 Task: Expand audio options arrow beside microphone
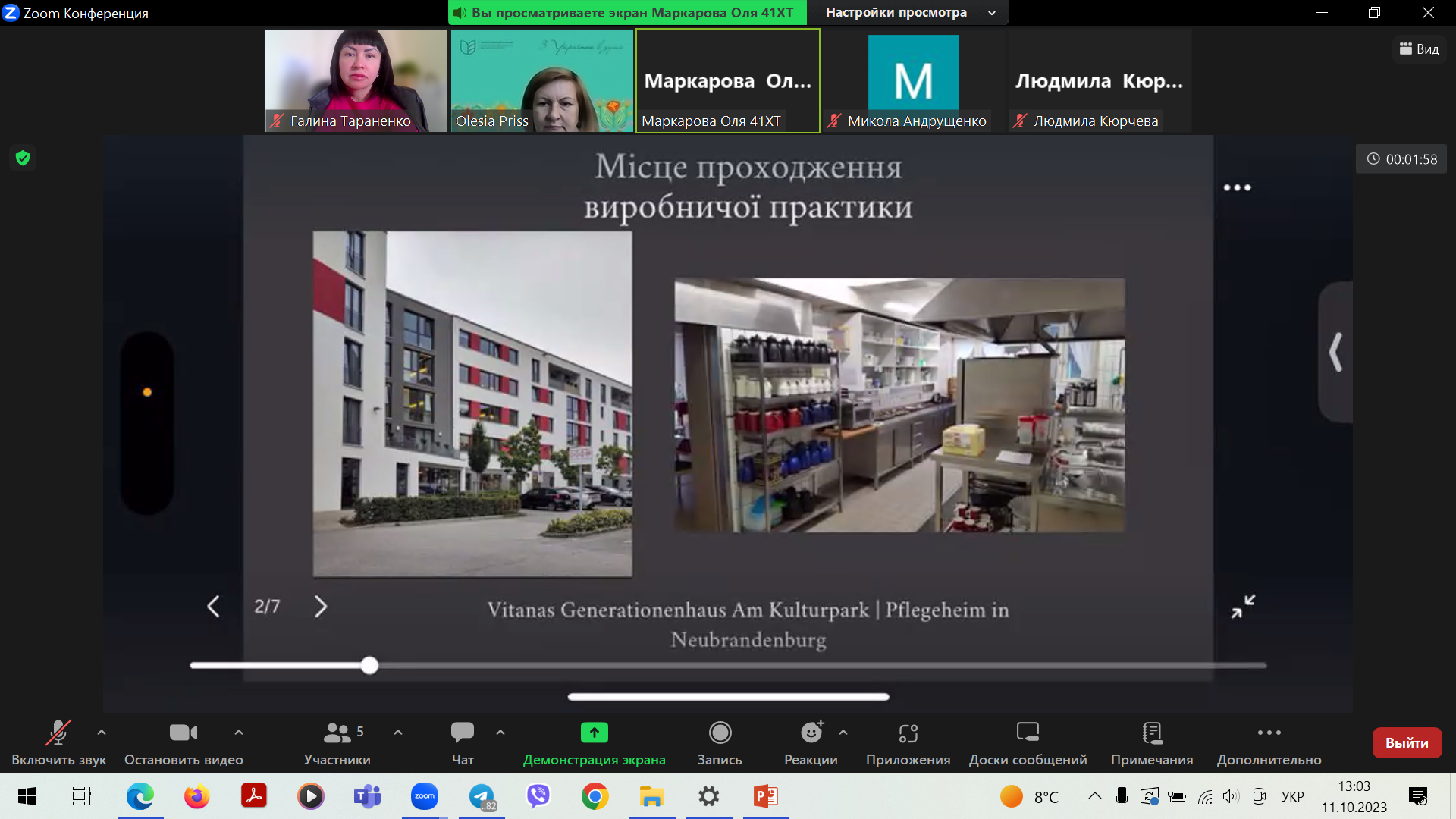coord(102,733)
